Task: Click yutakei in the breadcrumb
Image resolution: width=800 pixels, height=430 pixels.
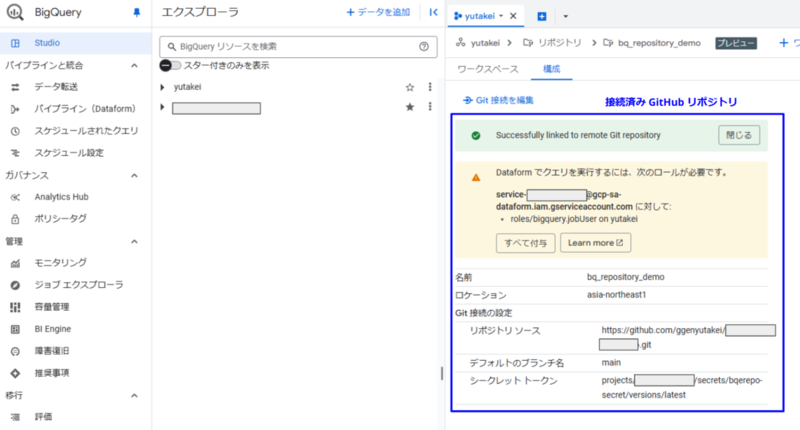Action: click(485, 43)
